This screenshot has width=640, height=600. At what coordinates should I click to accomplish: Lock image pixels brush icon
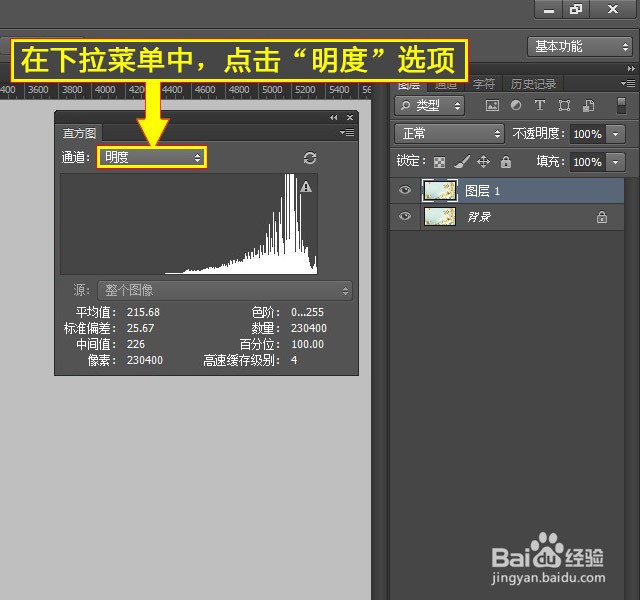[462, 162]
